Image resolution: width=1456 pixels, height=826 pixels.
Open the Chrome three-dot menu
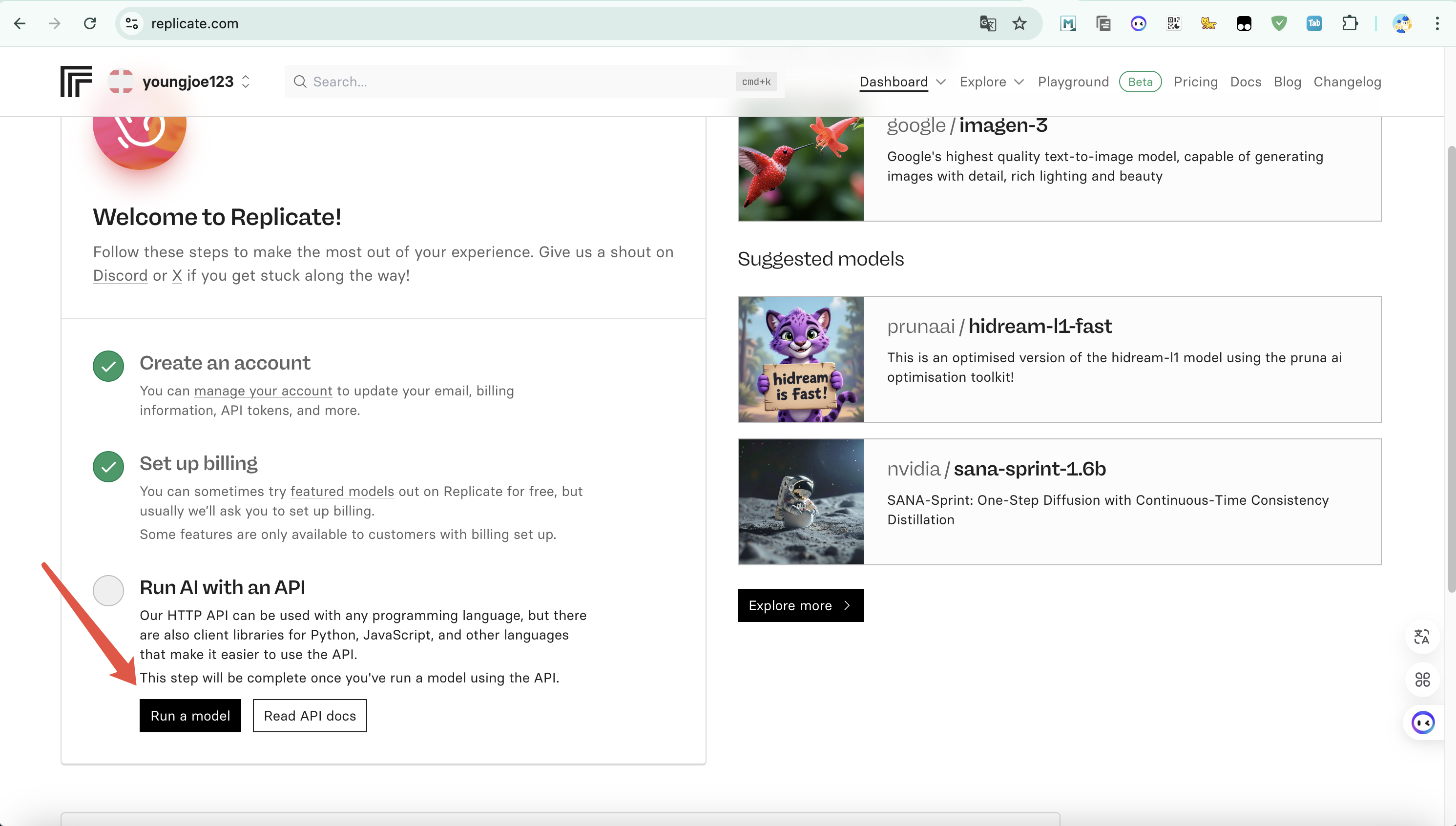pos(1436,23)
